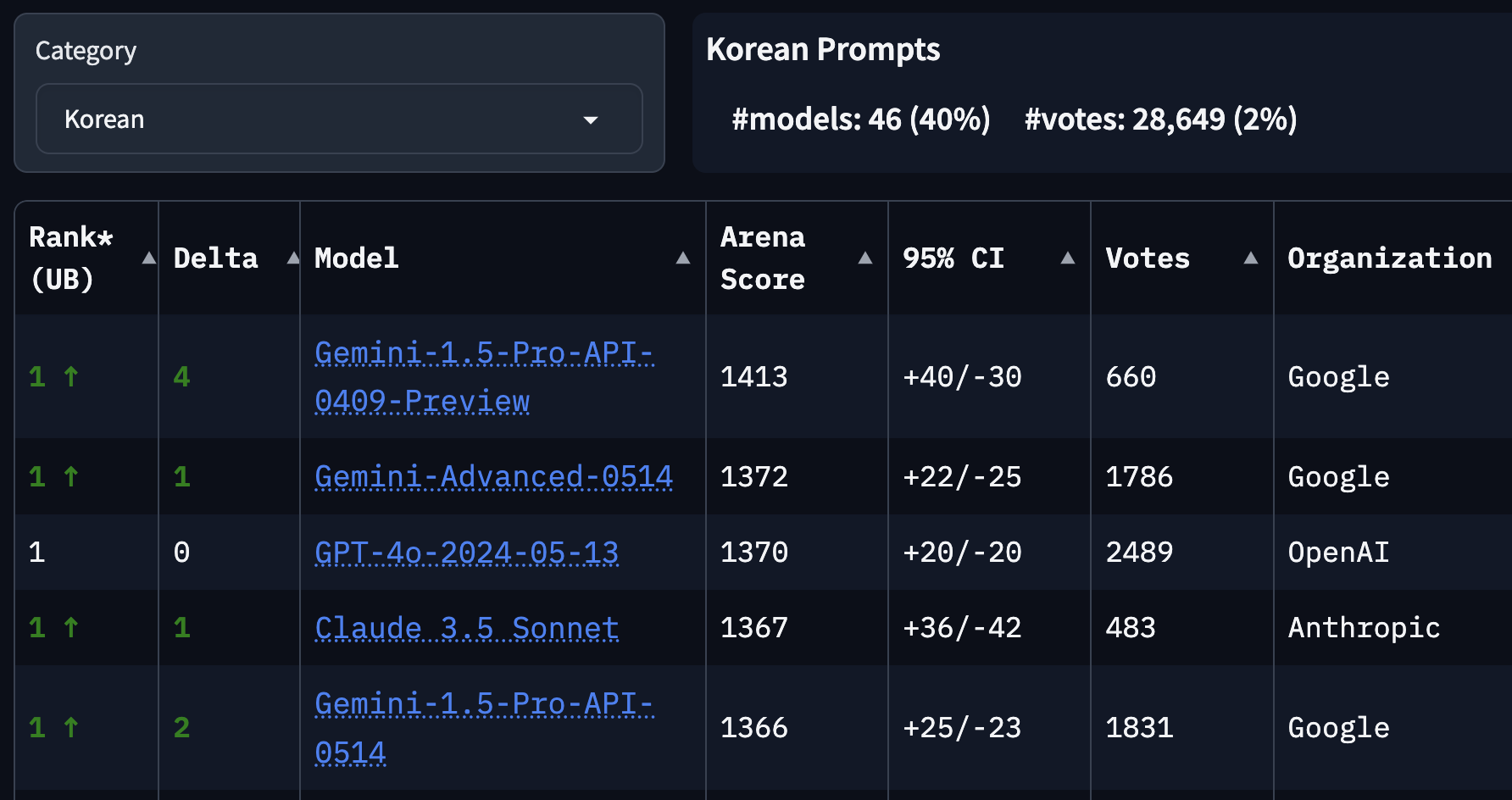This screenshot has width=1512, height=800.
Task: Select the 1370 score cell for GPT-4o
Action: 754,553
